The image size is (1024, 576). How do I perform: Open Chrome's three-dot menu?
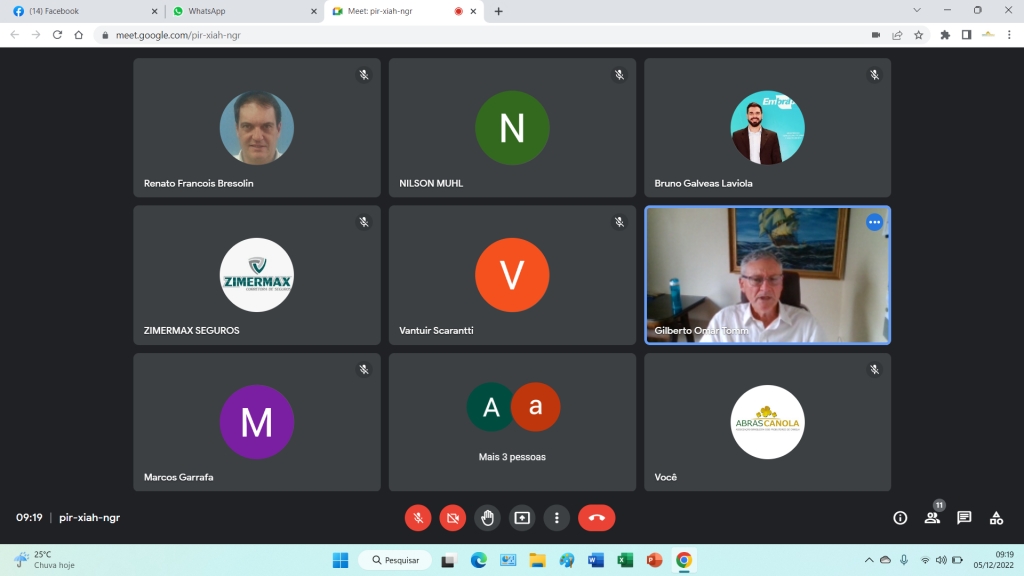(x=1009, y=35)
